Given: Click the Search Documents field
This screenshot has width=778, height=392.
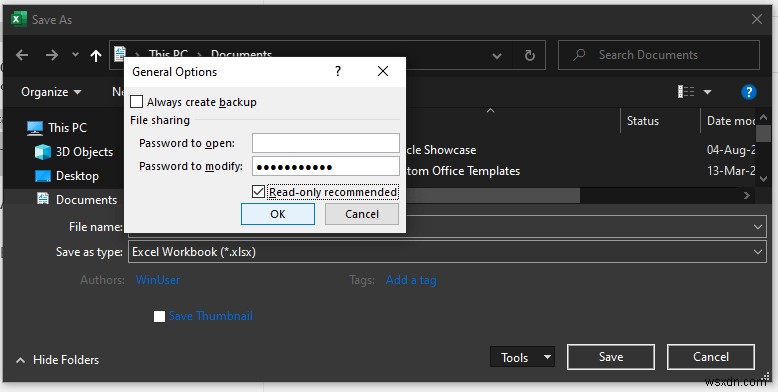Looking at the screenshot, I should click(659, 55).
